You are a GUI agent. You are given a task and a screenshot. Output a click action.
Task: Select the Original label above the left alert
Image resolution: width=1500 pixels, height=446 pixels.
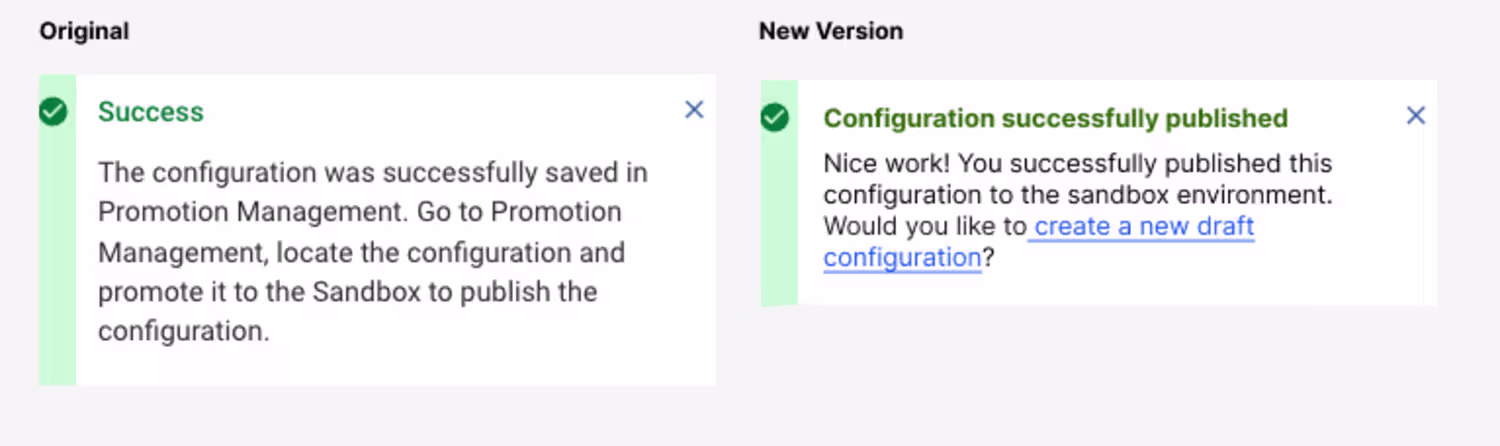point(84,32)
